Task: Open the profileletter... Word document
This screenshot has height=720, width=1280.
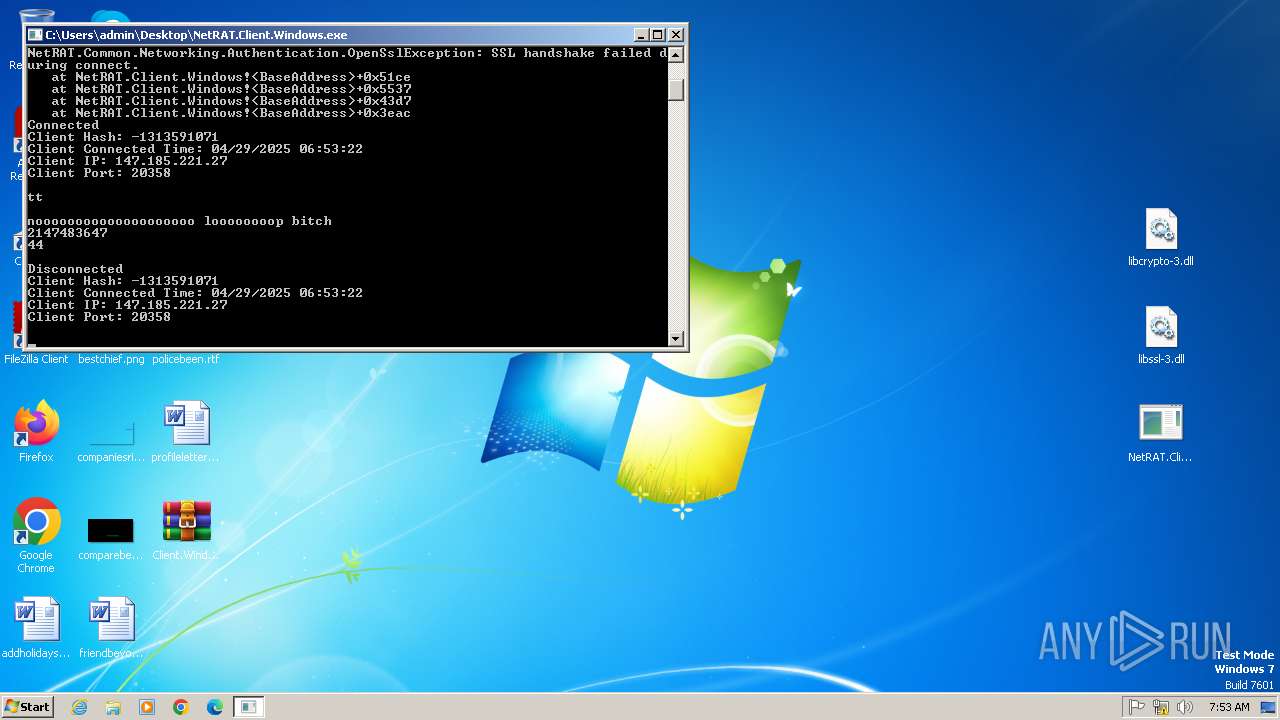Action: click(x=185, y=432)
